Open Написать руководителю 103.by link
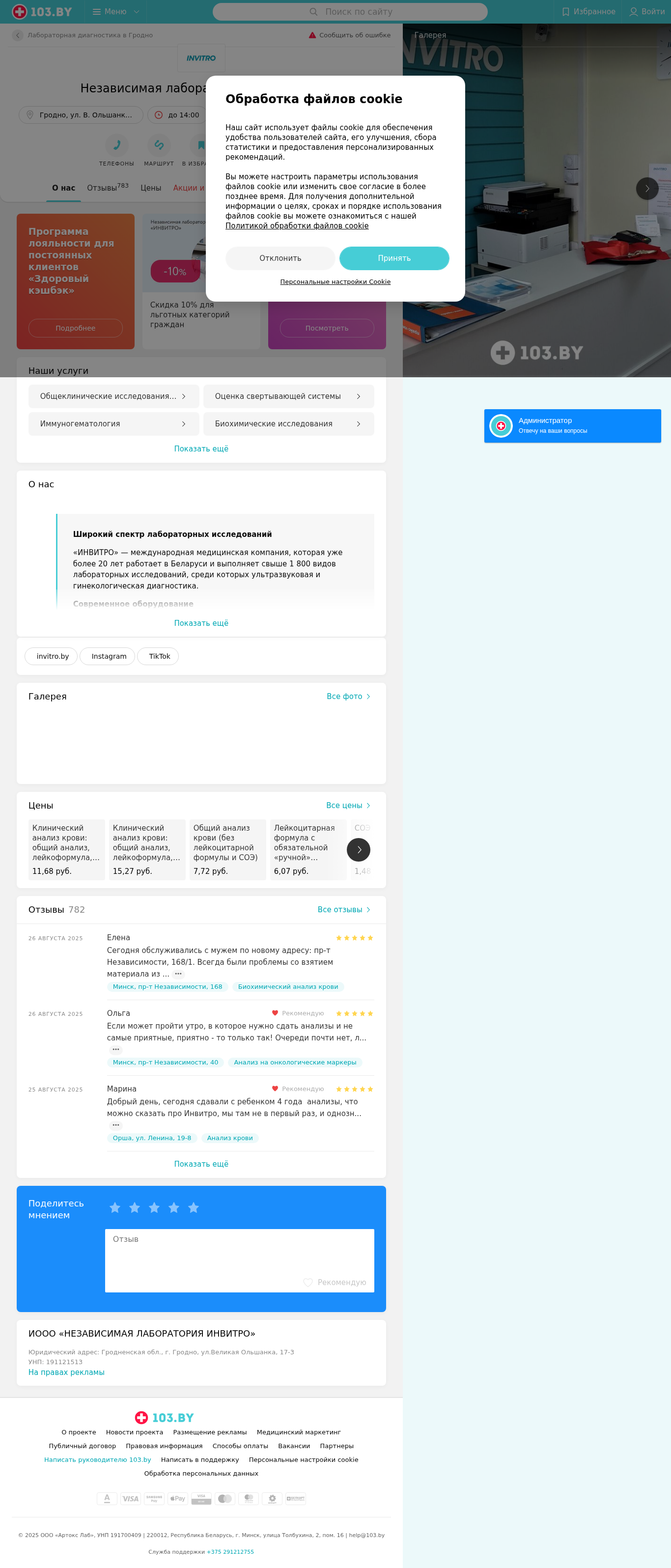This screenshot has height=1568, width=671. pyautogui.click(x=97, y=1459)
